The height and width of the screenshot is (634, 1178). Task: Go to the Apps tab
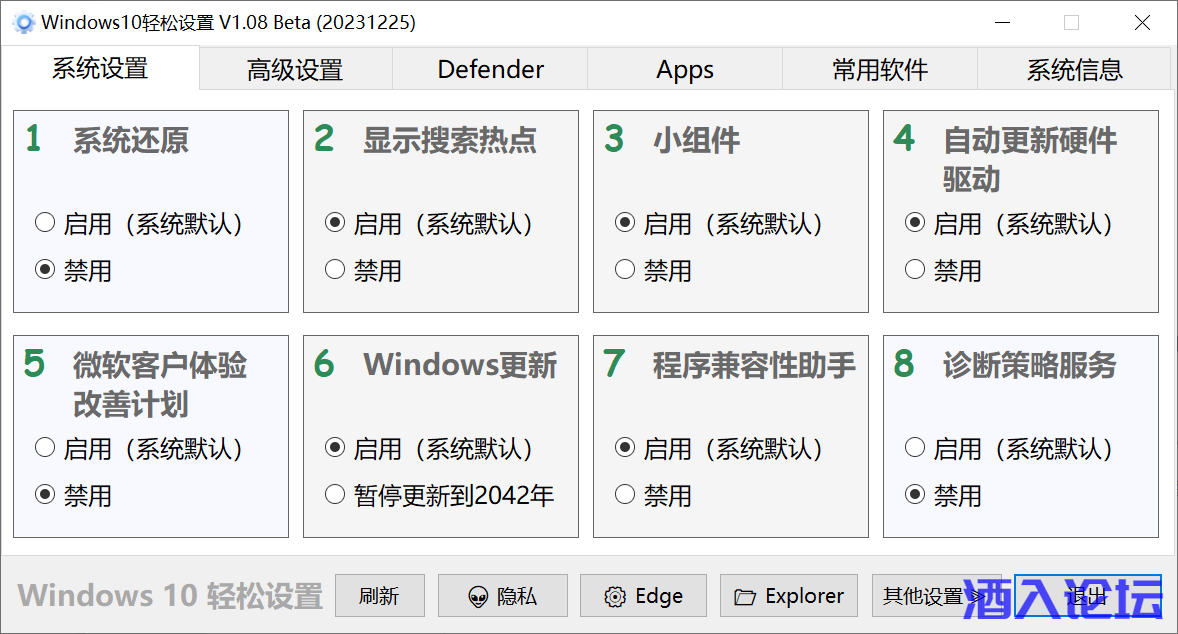point(685,70)
